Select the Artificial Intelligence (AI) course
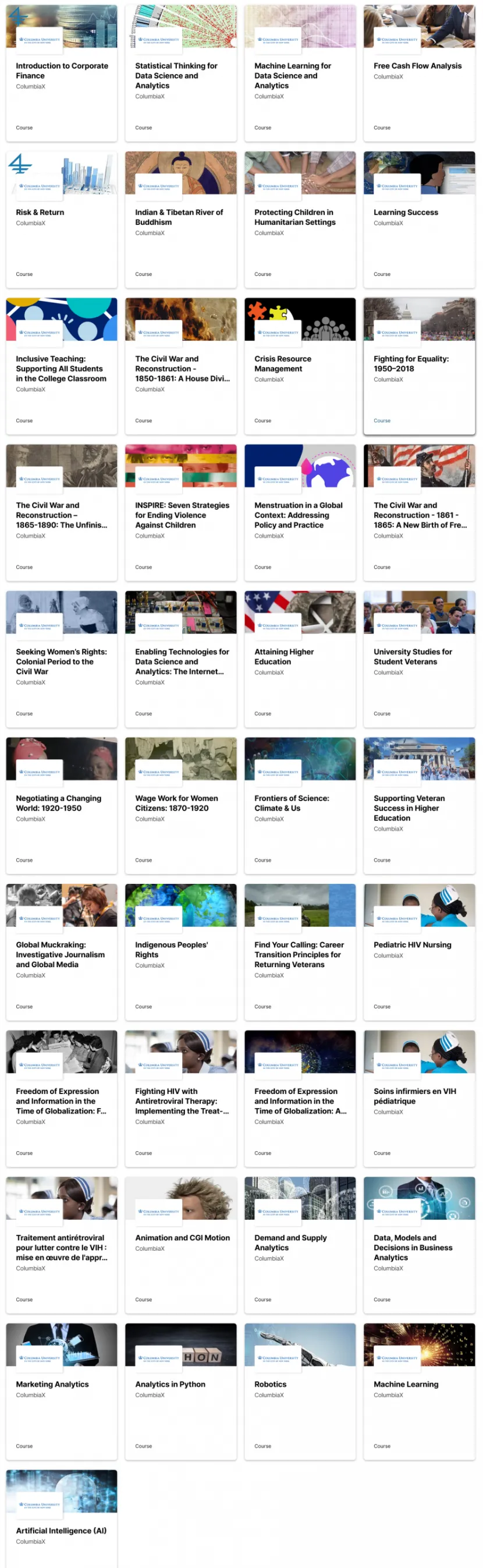Image resolution: width=483 pixels, height=1568 pixels. pyautogui.click(x=62, y=1519)
